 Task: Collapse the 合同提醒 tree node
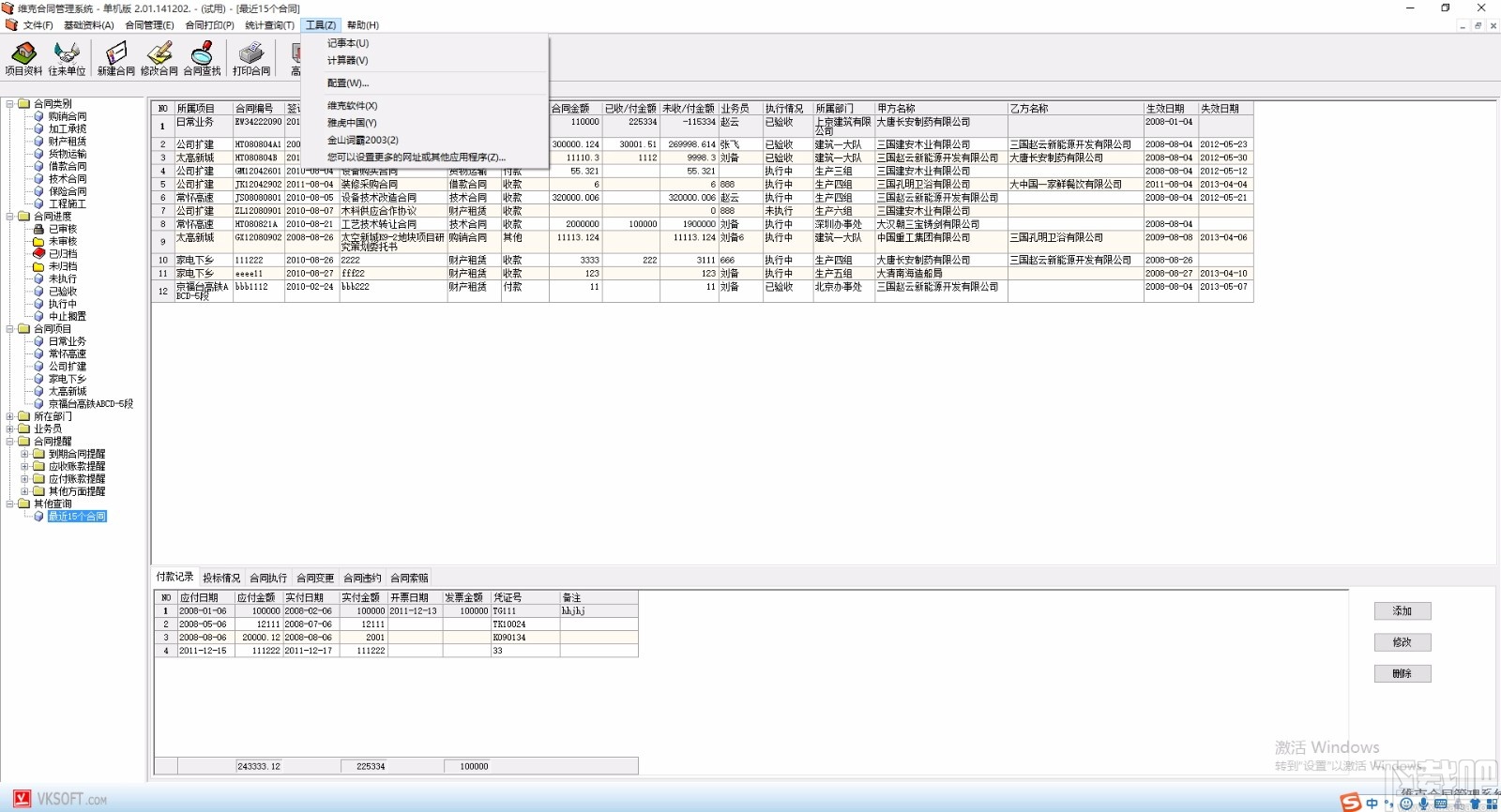coord(10,442)
